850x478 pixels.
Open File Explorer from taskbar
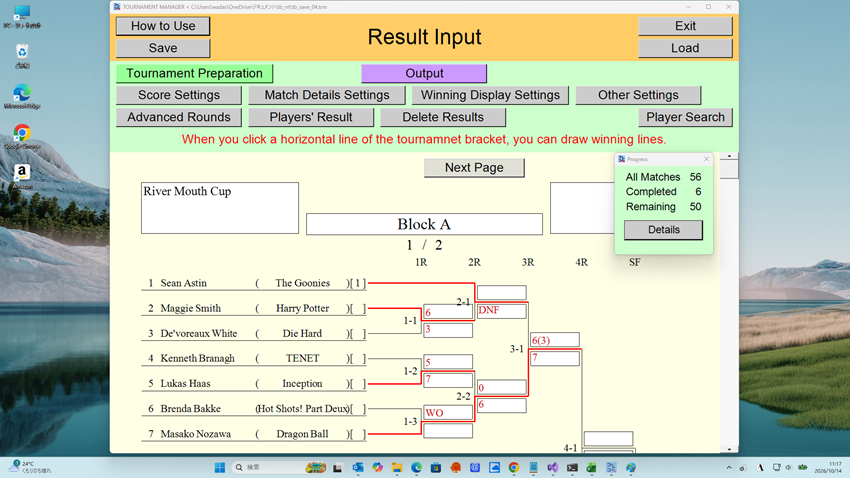[397, 468]
